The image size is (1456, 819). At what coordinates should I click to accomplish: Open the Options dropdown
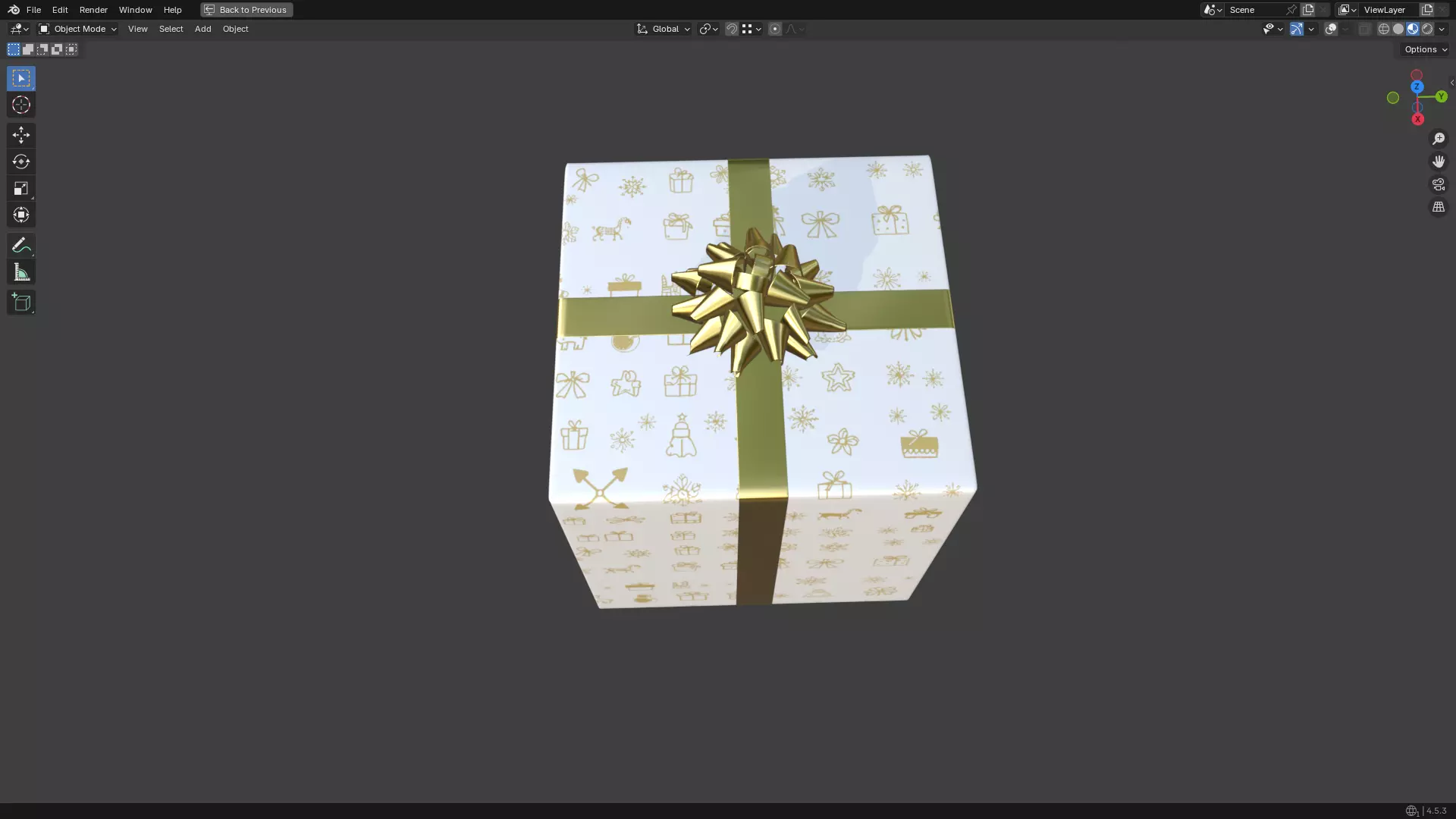[1426, 49]
